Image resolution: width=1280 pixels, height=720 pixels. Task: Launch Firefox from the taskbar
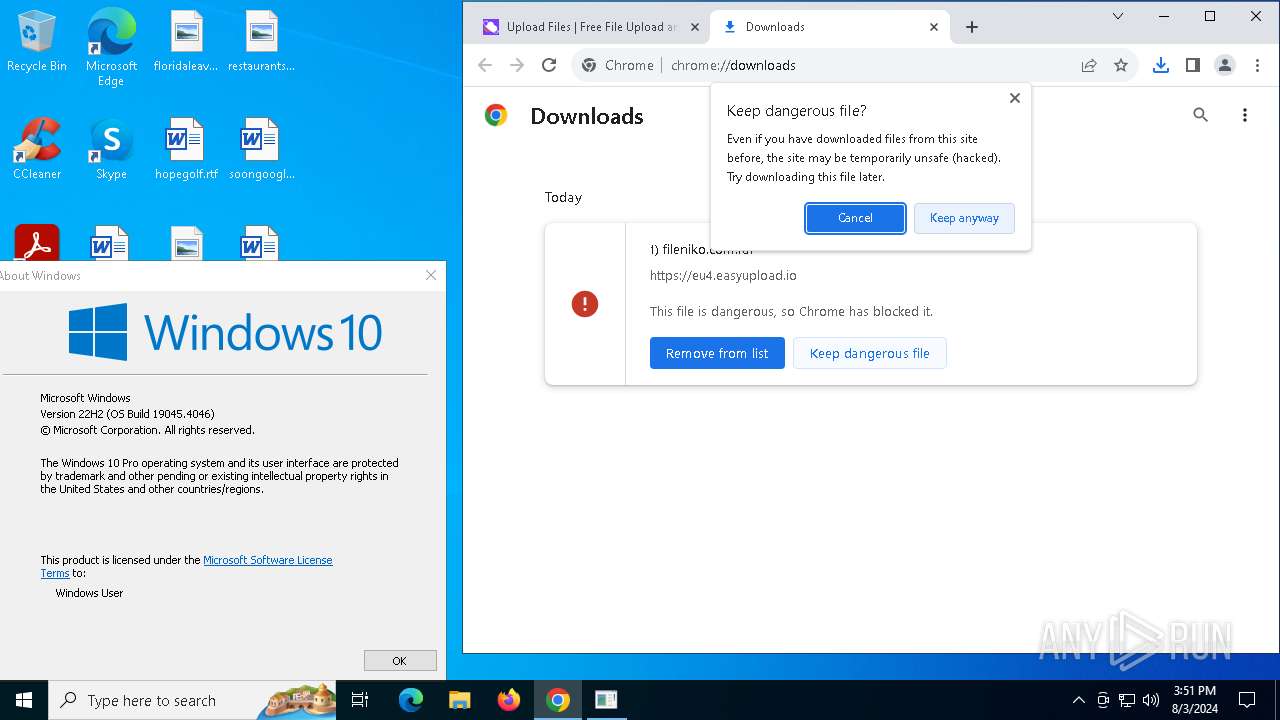point(509,700)
